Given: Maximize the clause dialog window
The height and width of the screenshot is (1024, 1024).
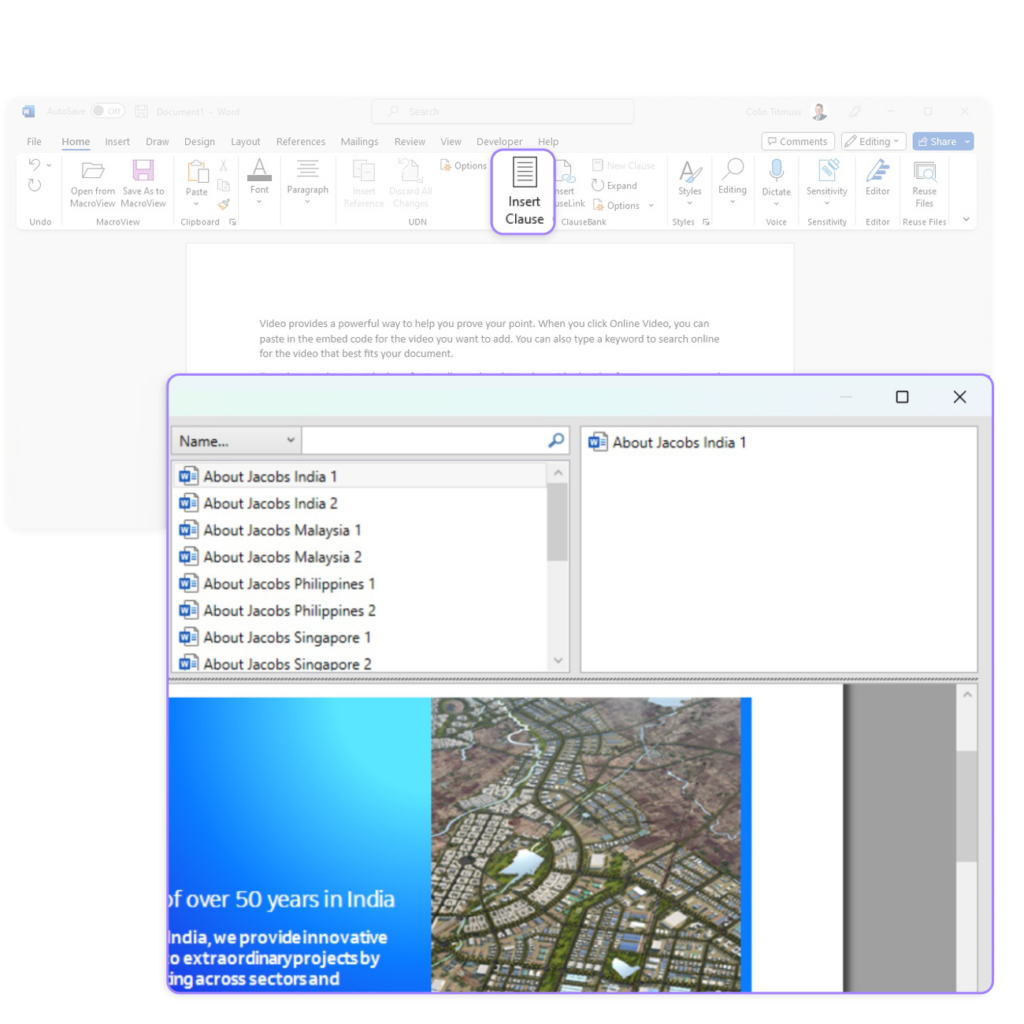Looking at the screenshot, I should pos(902,397).
